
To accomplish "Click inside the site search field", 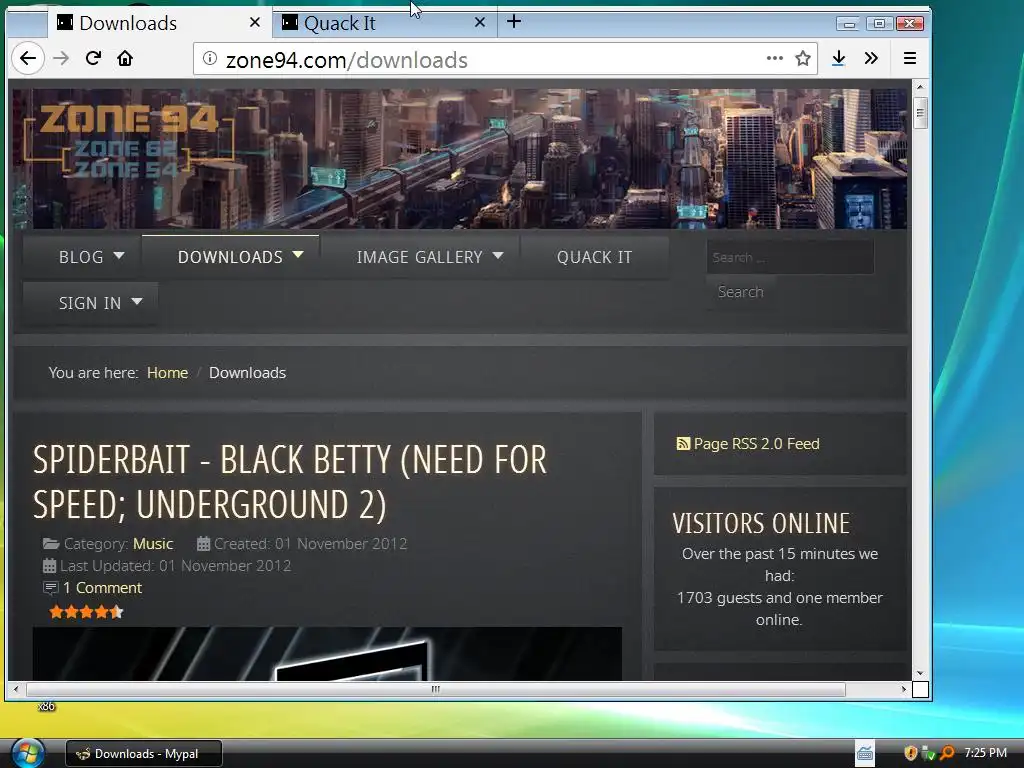I will [x=790, y=257].
